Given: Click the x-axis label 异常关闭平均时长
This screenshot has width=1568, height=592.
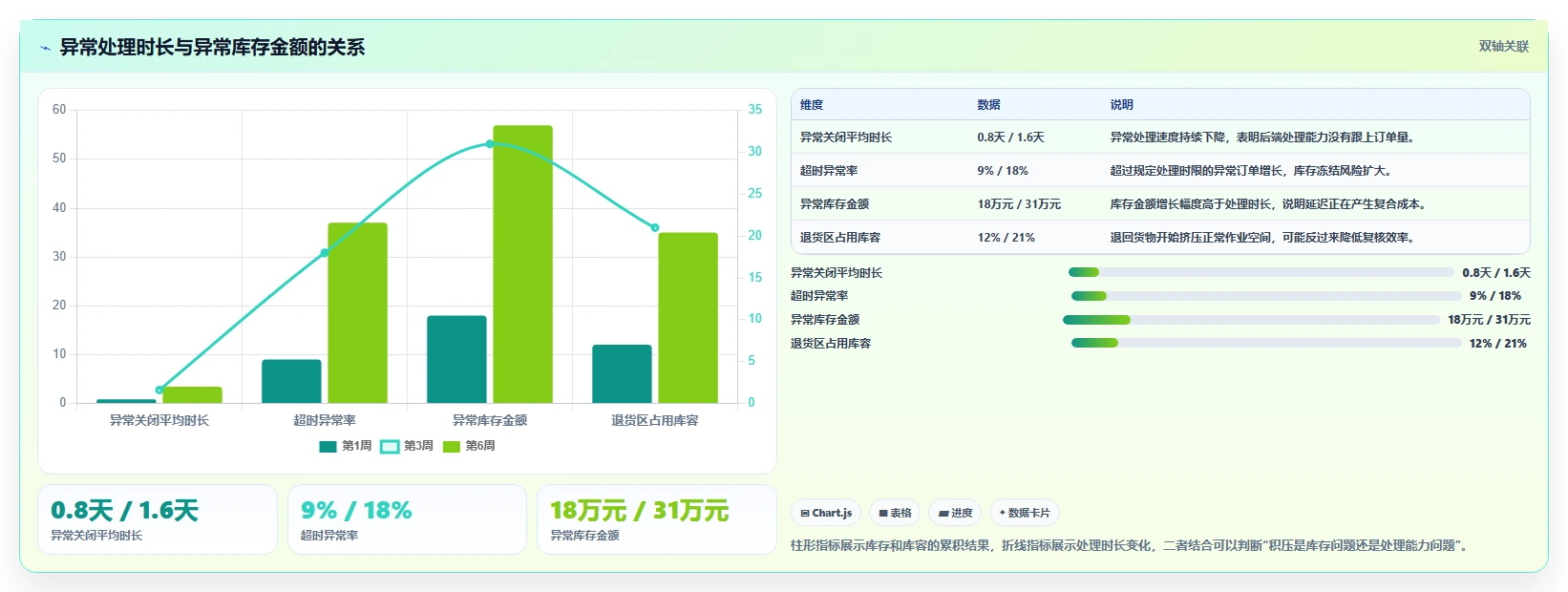Looking at the screenshot, I should [x=159, y=420].
